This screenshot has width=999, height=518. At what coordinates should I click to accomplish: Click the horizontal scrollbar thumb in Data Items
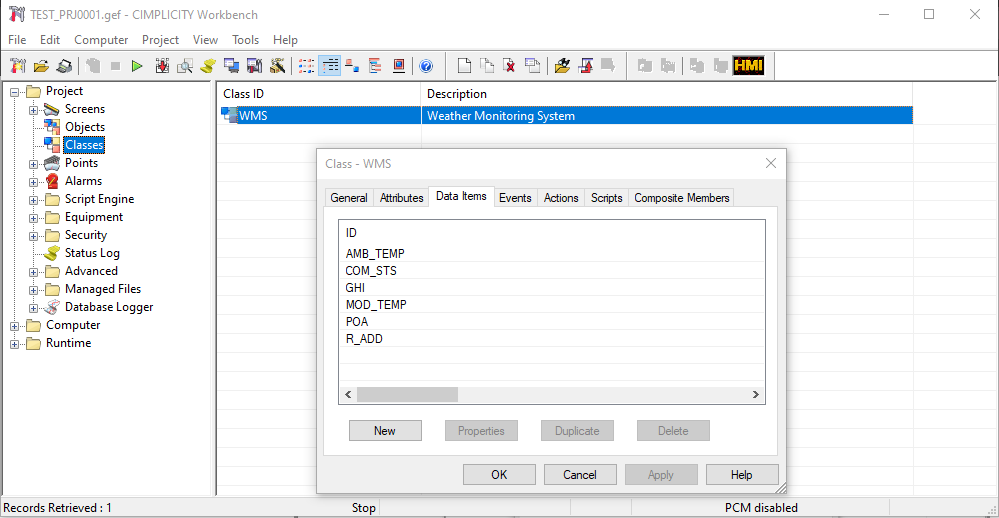407,394
